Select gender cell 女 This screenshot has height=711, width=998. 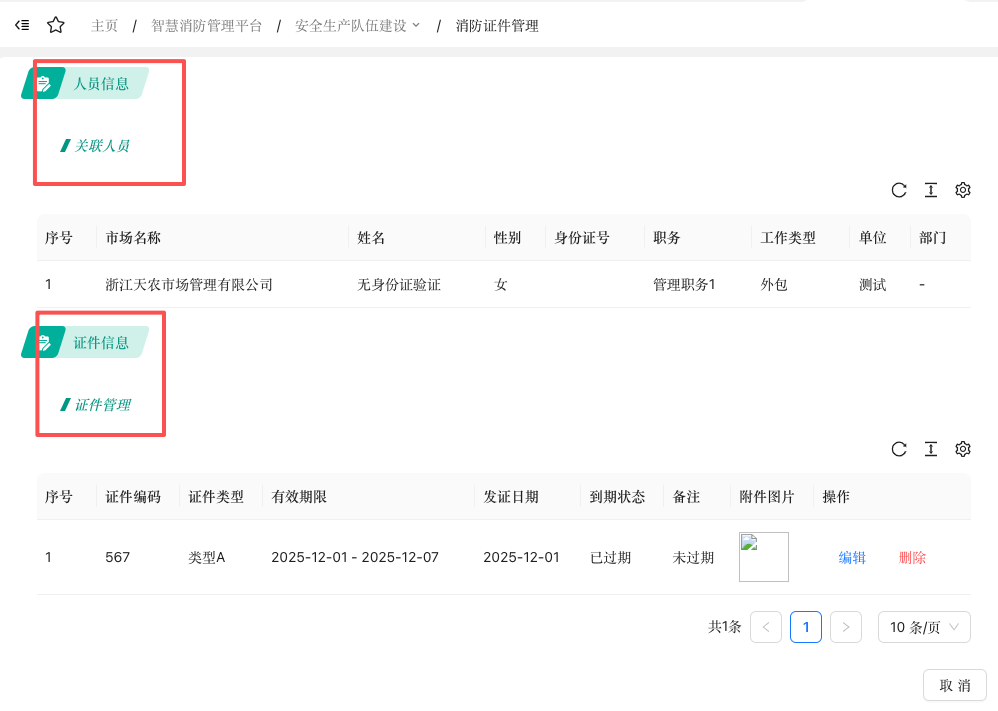coord(501,285)
